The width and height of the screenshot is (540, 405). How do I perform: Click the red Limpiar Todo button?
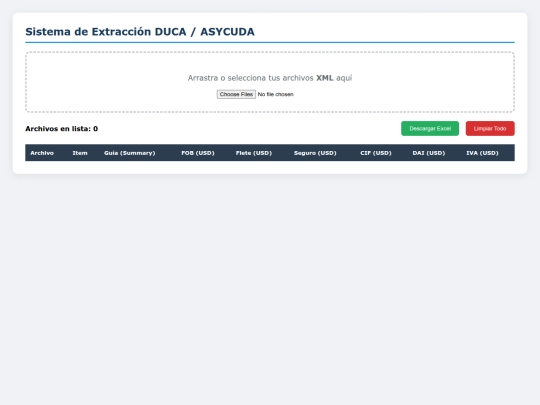point(490,128)
